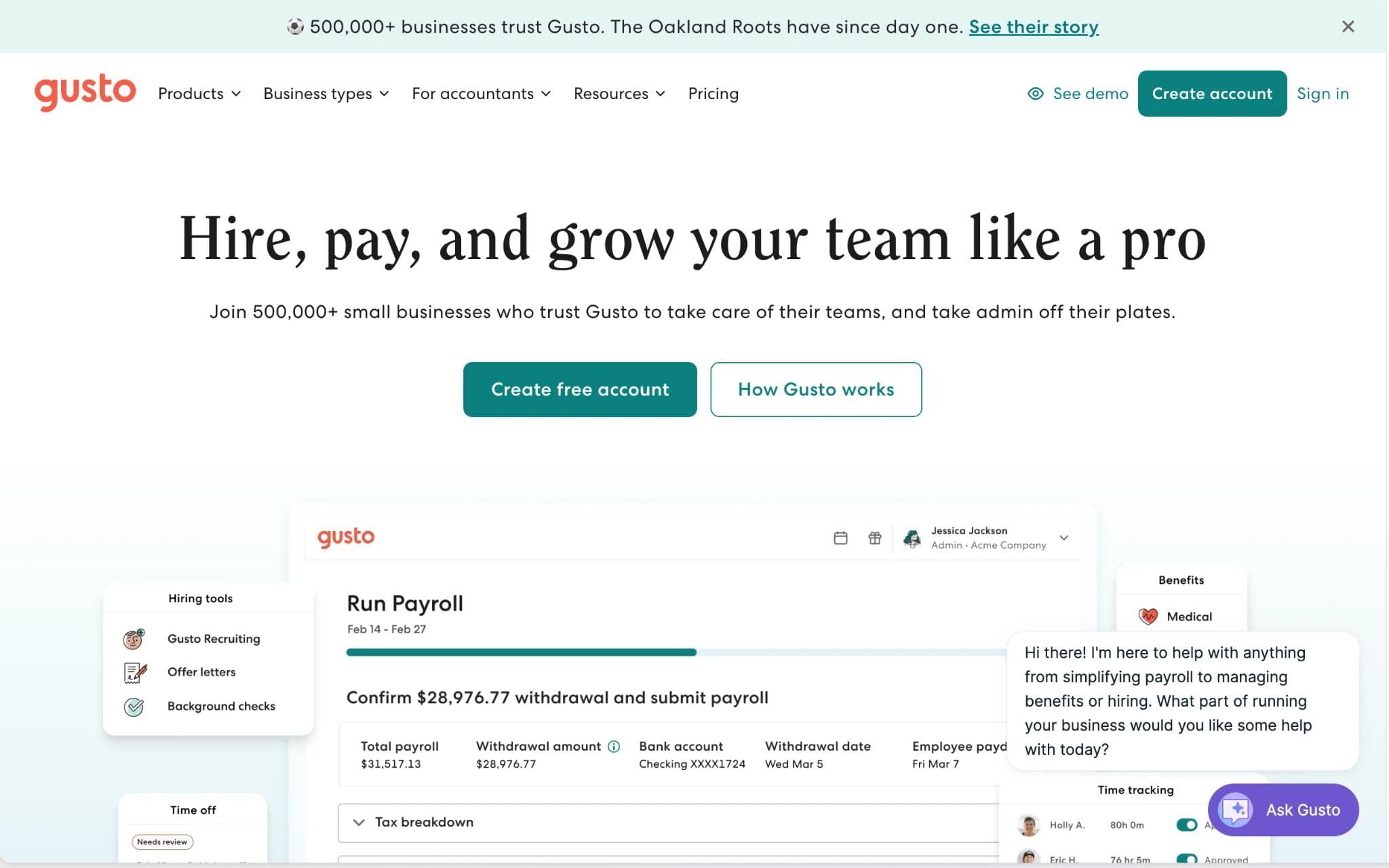Click the Wed Mar 5 withdrawal date
Screen dimensions: 1389x868
tap(794, 764)
